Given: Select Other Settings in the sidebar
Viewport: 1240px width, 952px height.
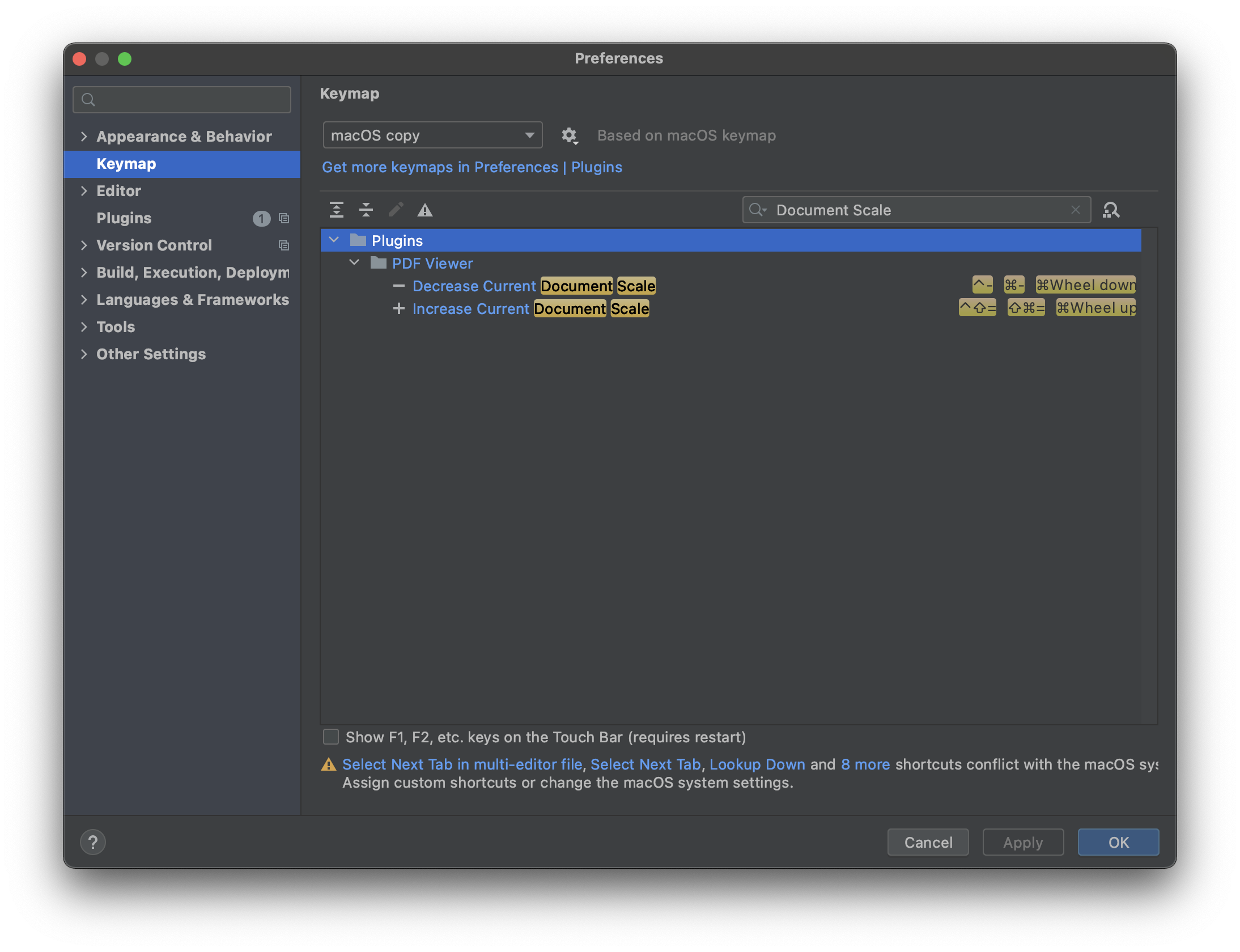Looking at the screenshot, I should click(151, 354).
